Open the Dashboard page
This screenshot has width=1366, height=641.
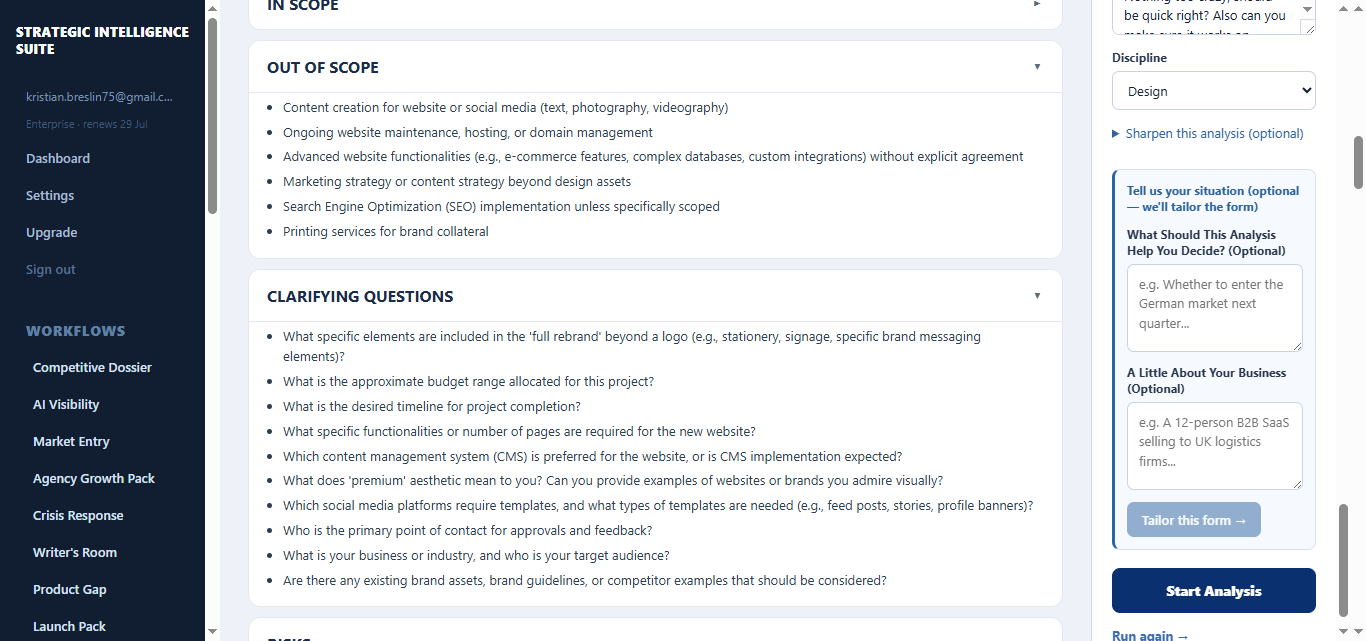(x=58, y=158)
